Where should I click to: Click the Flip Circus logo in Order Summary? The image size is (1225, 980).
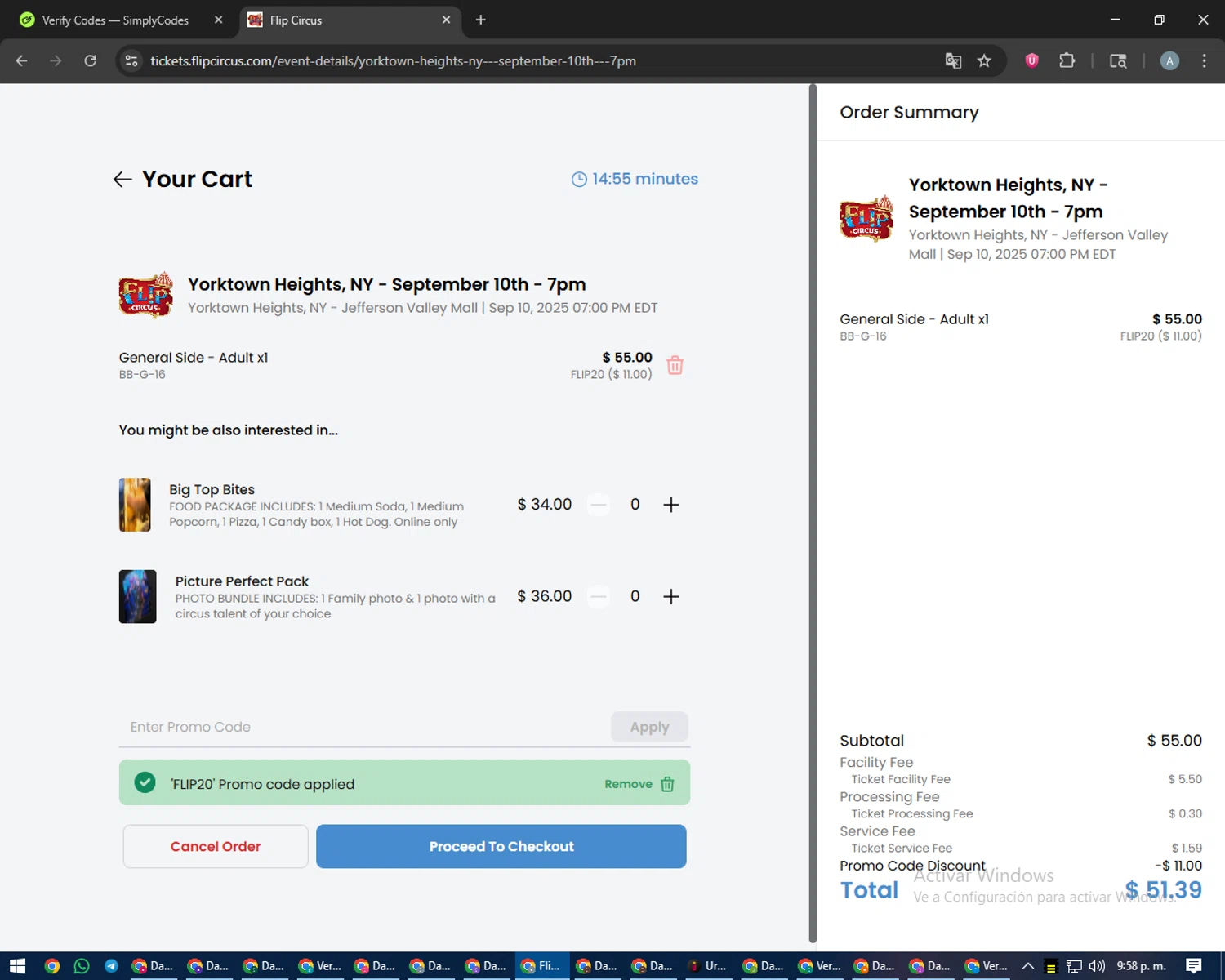pyautogui.click(x=866, y=218)
